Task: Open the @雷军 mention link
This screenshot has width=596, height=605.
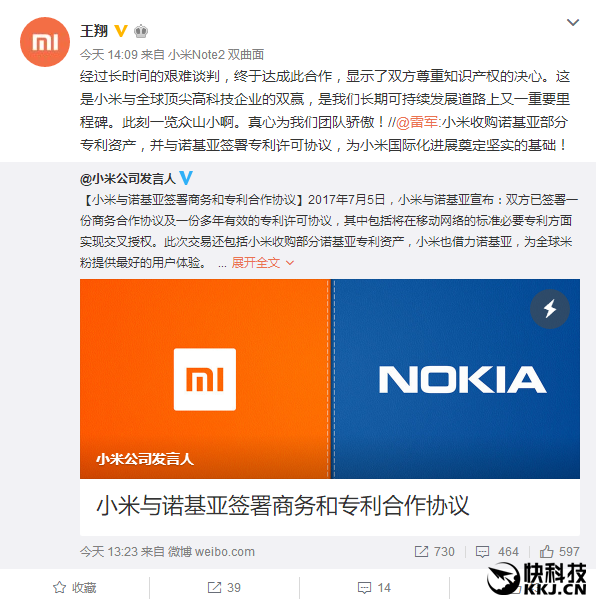Action: (x=417, y=122)
